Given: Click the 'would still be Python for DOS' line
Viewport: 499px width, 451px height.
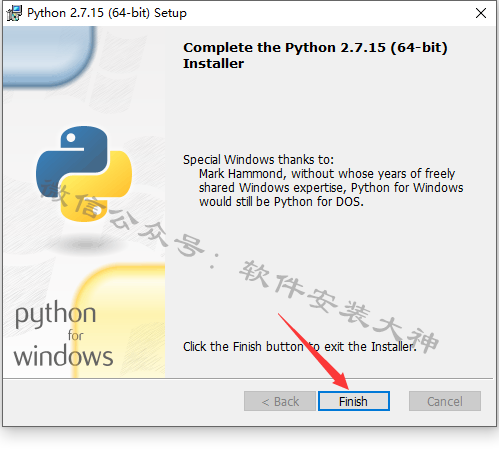Looking at the screenshot, I should [x=281, y=202].
